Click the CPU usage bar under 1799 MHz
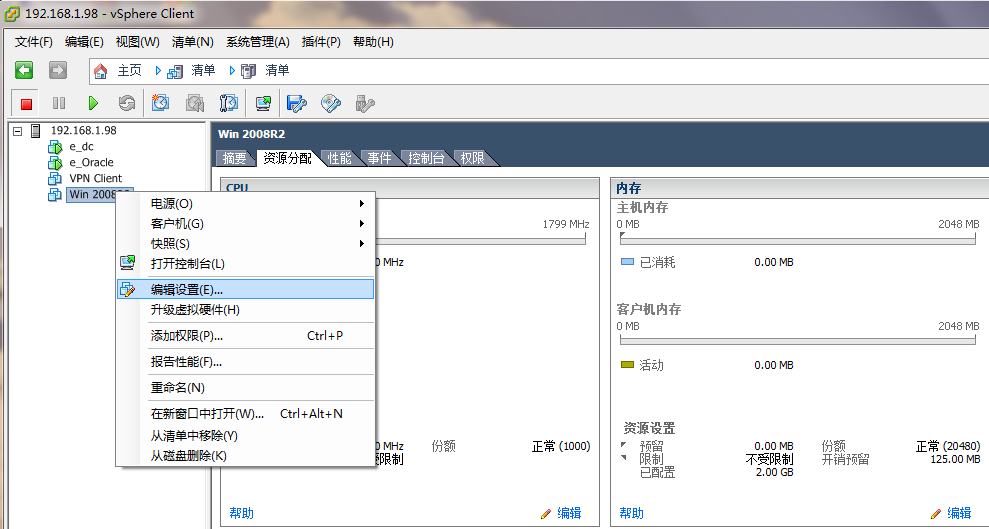Image resolution: width=989 pixels, height=529 pixels. 482,240
